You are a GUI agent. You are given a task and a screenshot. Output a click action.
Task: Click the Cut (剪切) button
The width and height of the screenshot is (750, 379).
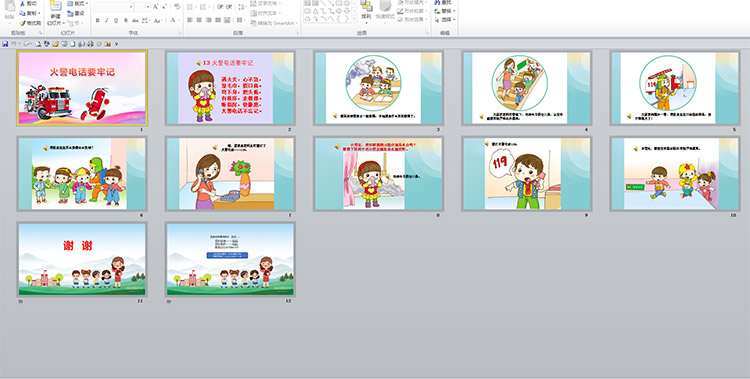[29, 3]
